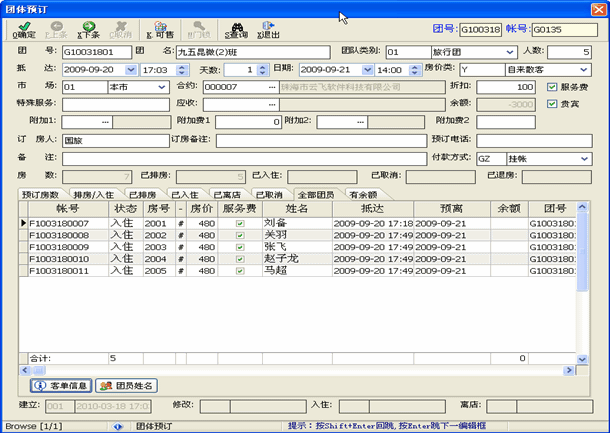Image resolution: width=610 pixels, height=433 pixels.
Task: Switch to the 排房/入住 tab
Action: click(x=93, y=194)
